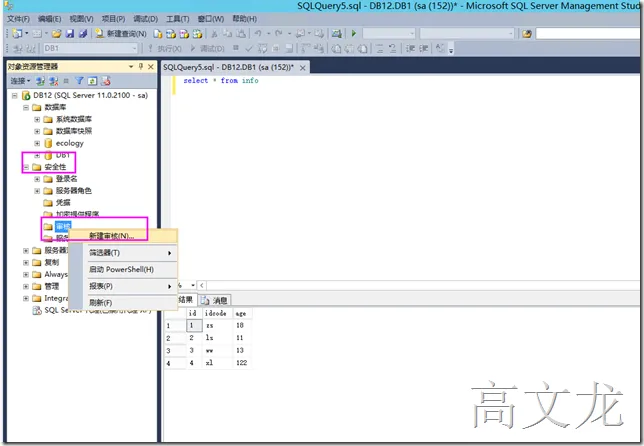The image size is (644, 446).
Task: Expand the ecology database node
Action: [x=37, y=143]
